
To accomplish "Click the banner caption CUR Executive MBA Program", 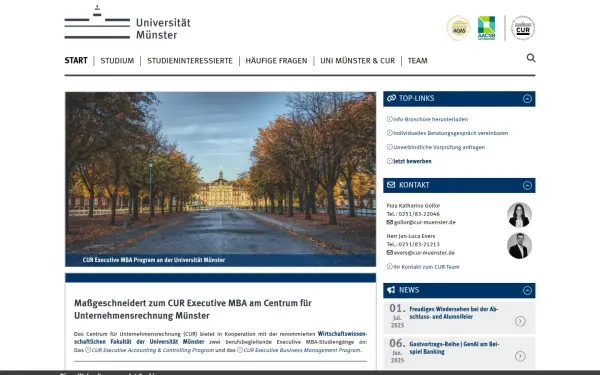I will (x=153, y=260).
